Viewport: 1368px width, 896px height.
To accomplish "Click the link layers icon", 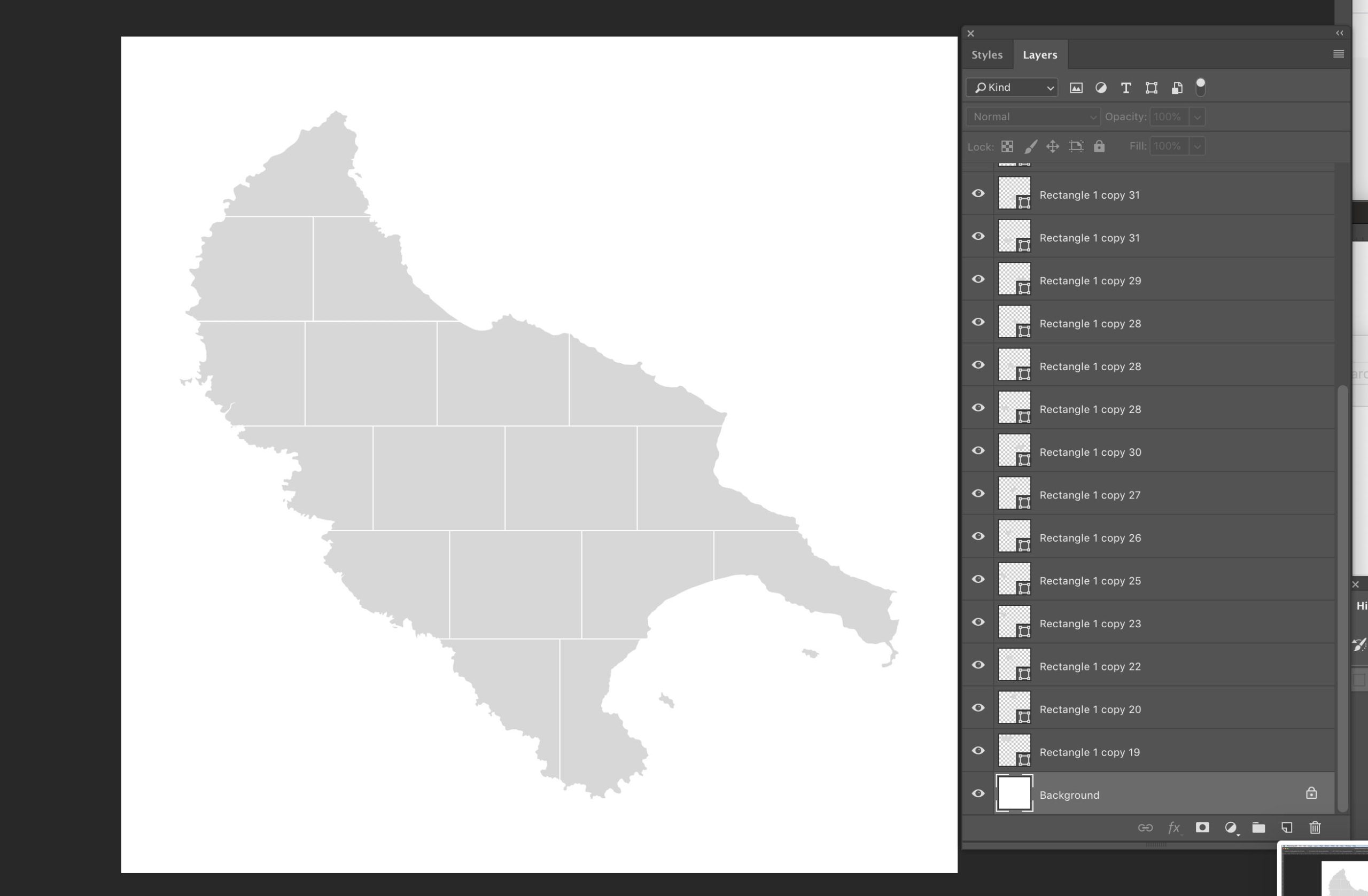I will 1145,828.
